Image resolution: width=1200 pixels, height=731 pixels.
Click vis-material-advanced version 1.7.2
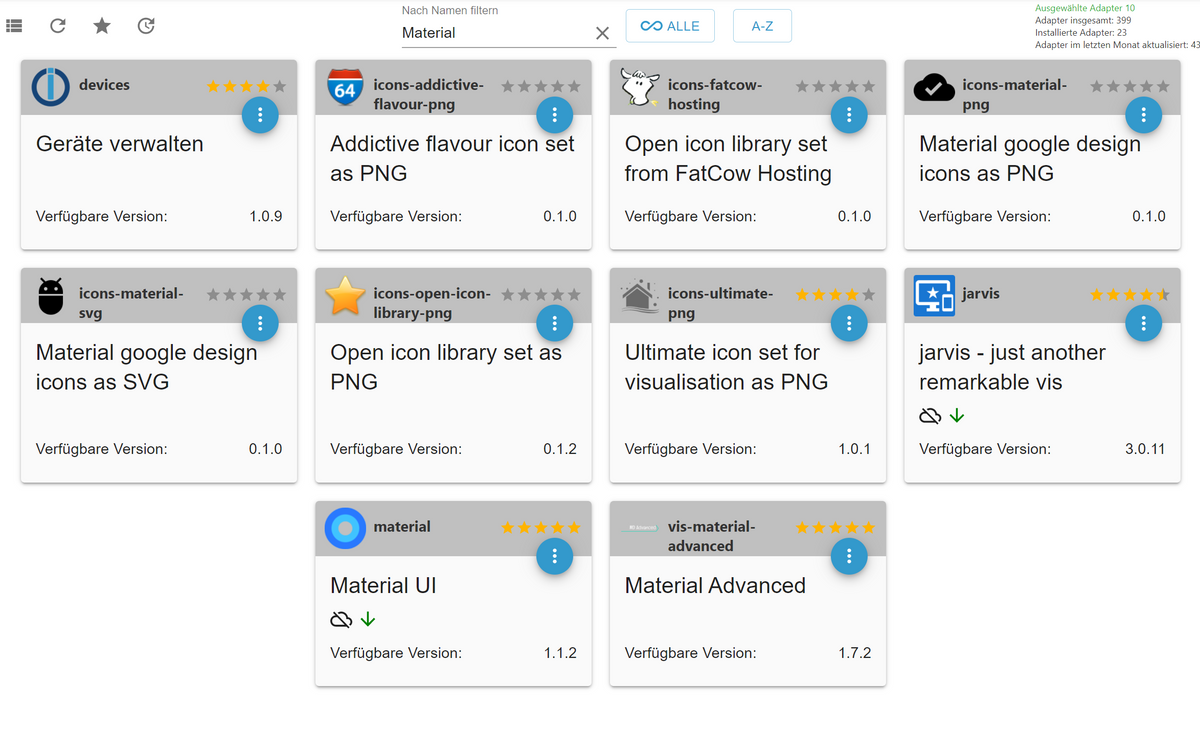click(855, 653)
